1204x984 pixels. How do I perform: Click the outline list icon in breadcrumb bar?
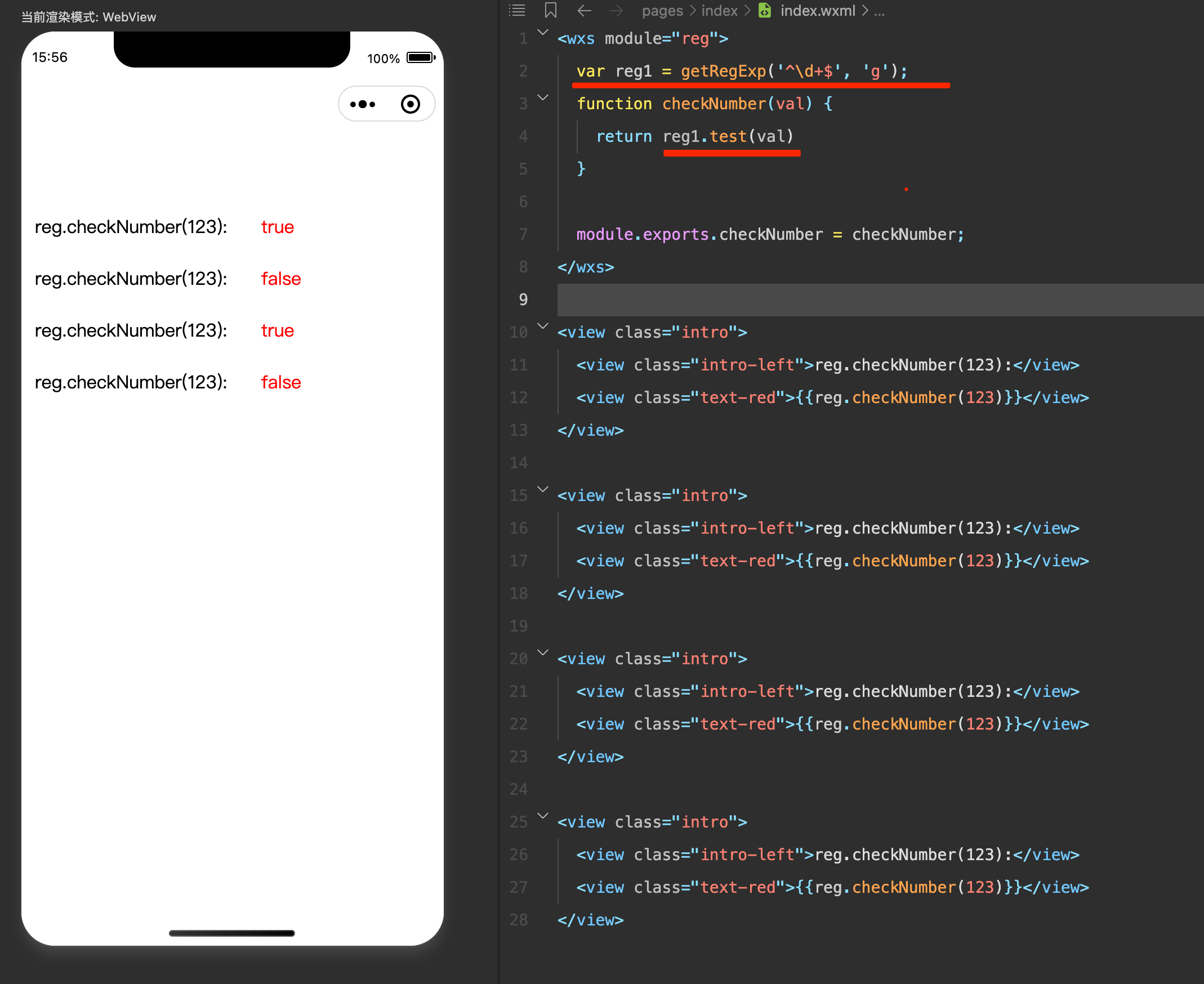[516, 10]
